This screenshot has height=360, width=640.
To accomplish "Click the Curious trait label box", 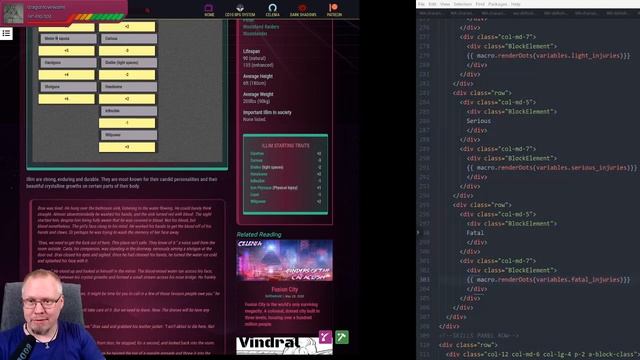I will tap(129, 38).
